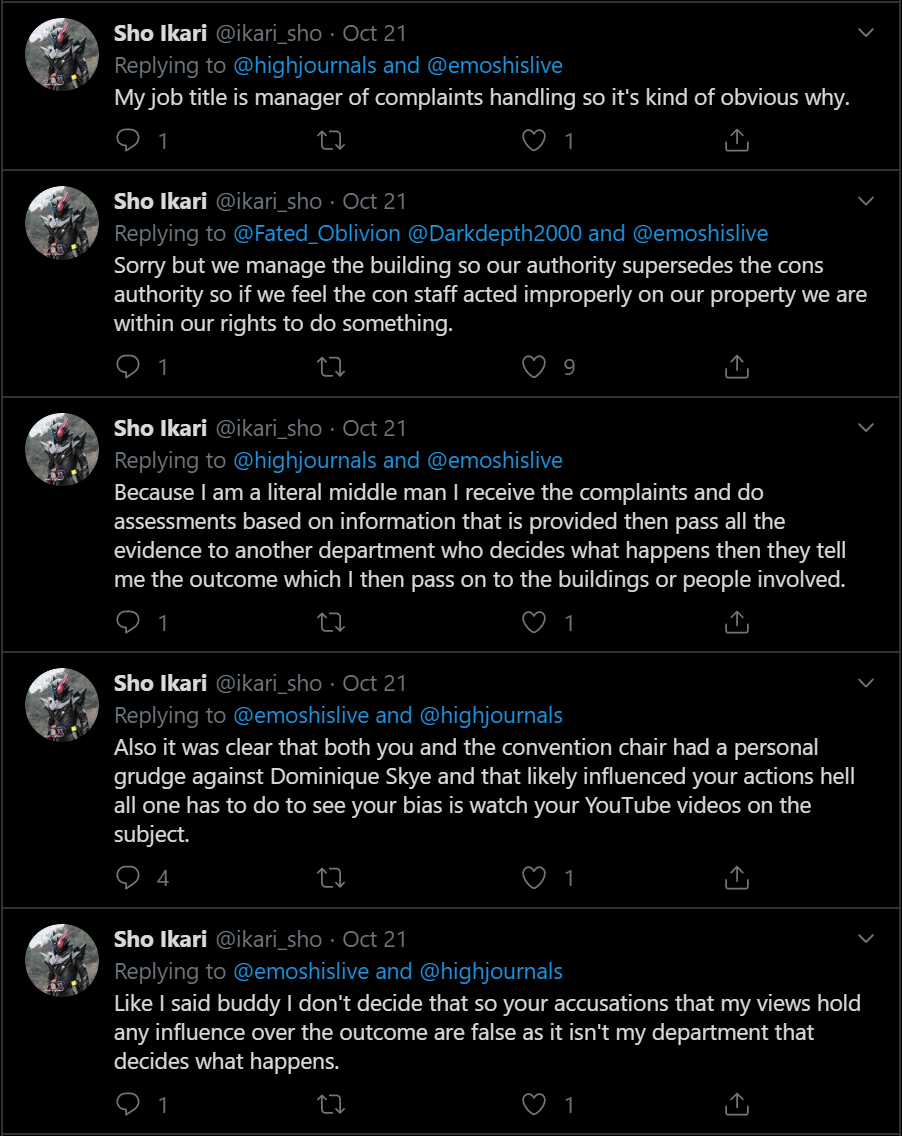Share the 'literal middle man' tweet
Image resolution: width=902 pixels, height=1136 pixels.
tap(737, 622)
